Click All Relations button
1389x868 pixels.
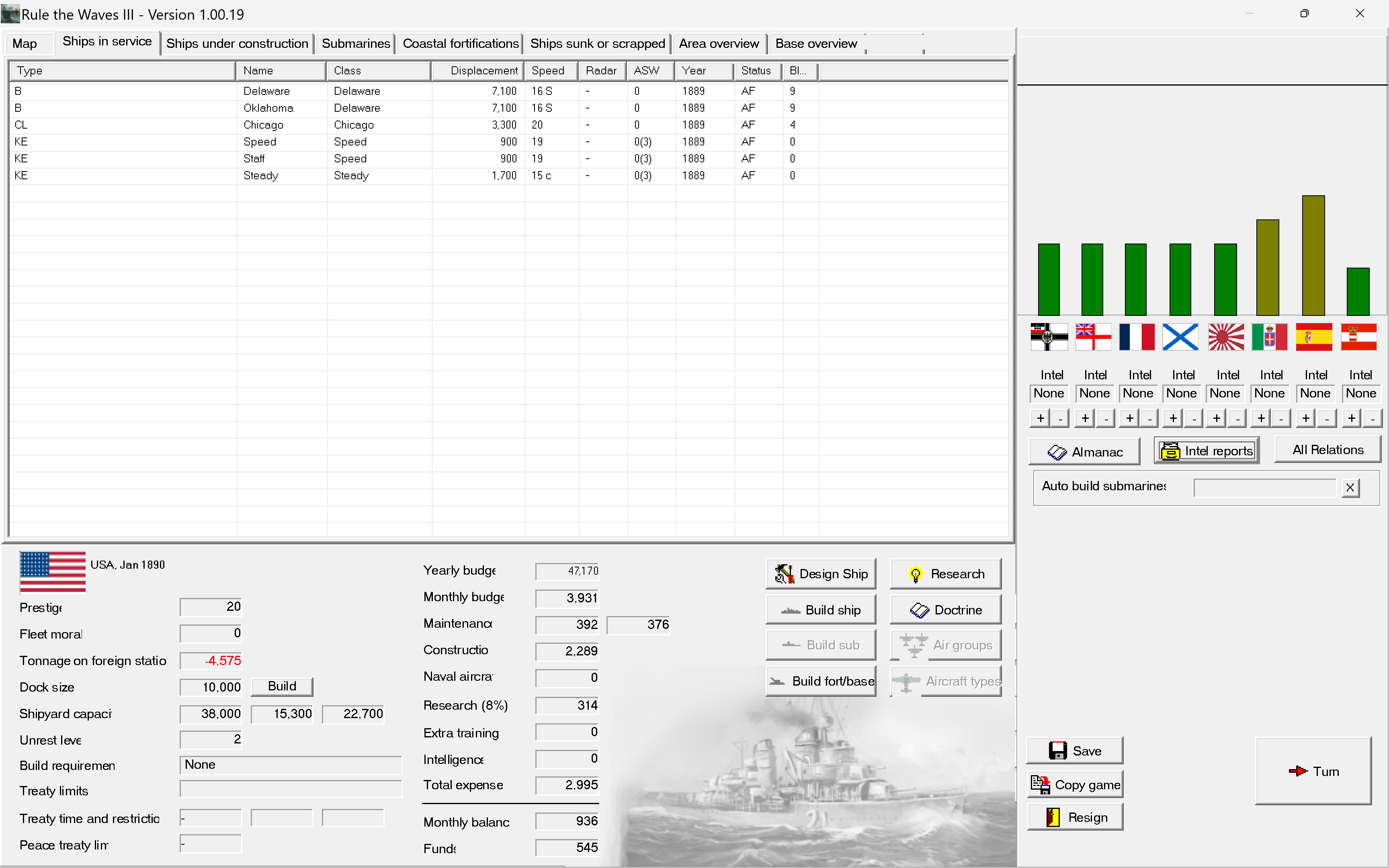point(1328,450)
